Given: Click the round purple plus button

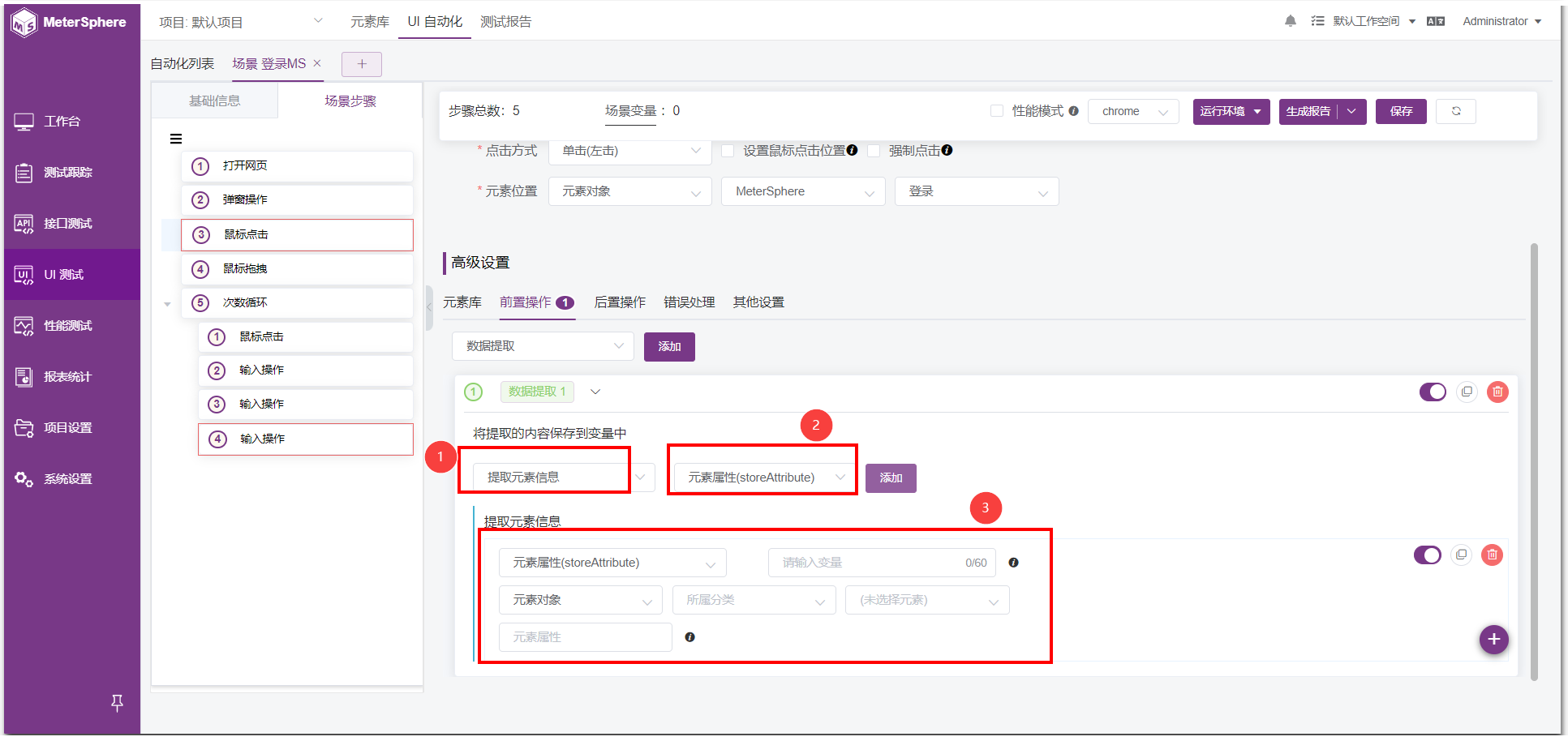Looking at the screenshot, I should point(1493,639).
